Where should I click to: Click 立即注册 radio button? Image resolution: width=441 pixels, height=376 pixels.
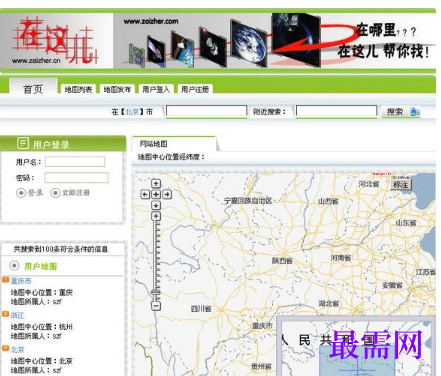[55, 193]
